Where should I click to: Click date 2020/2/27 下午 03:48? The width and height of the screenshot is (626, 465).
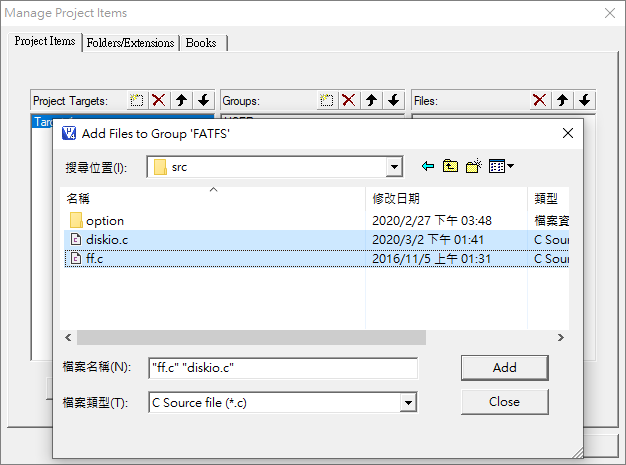point(432,220)
